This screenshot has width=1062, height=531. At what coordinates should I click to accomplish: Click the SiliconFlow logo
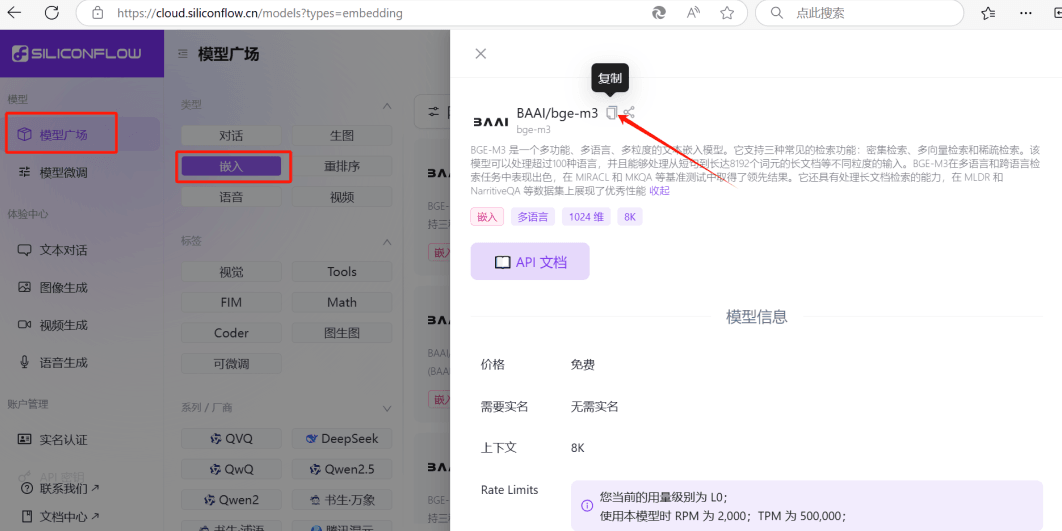coord(77,54)
